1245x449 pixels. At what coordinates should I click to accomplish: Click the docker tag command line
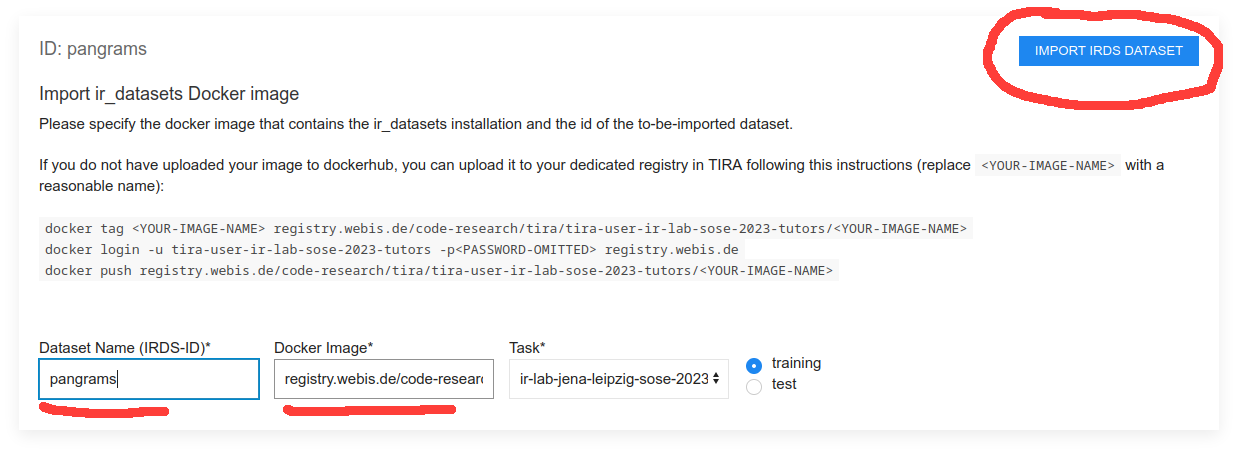pos(506,228)
